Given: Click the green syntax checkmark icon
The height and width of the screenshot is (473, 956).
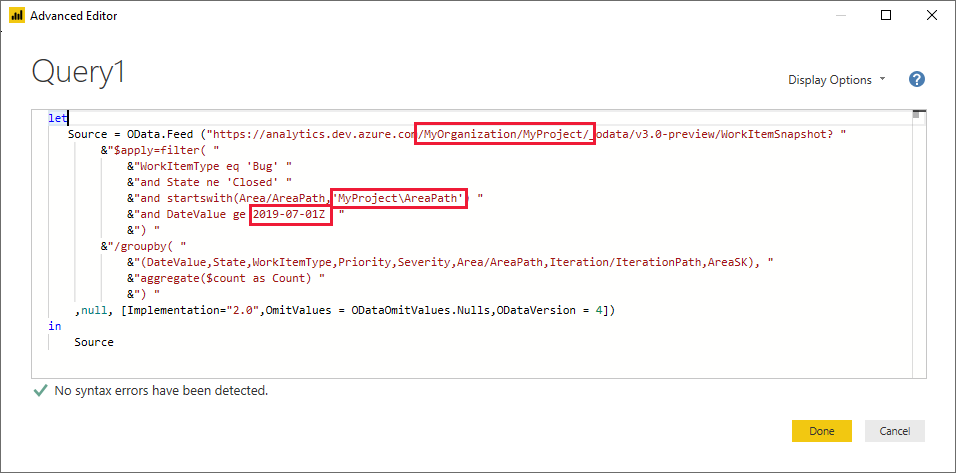Looking at the screenshot, I should [40, 390].
